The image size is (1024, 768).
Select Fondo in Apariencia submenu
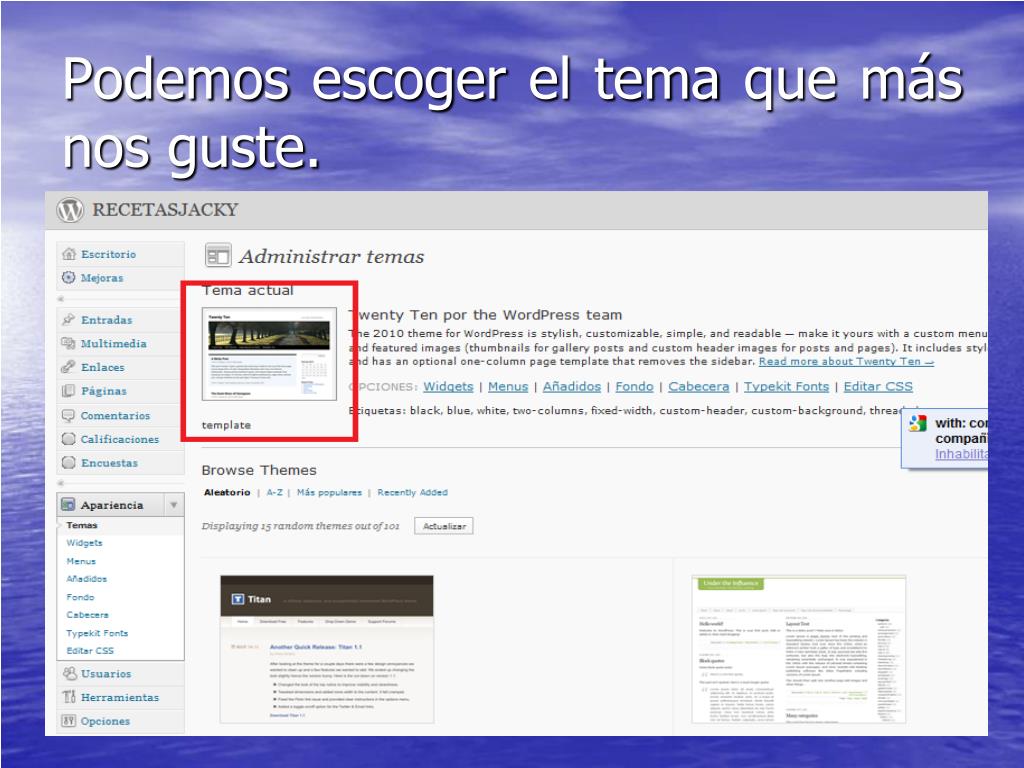pyautogui.click(x=80, y=597)
